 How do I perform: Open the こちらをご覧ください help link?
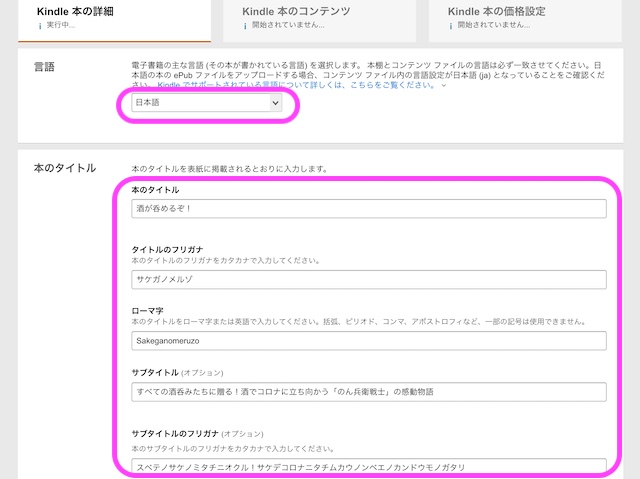coord(397,85)
